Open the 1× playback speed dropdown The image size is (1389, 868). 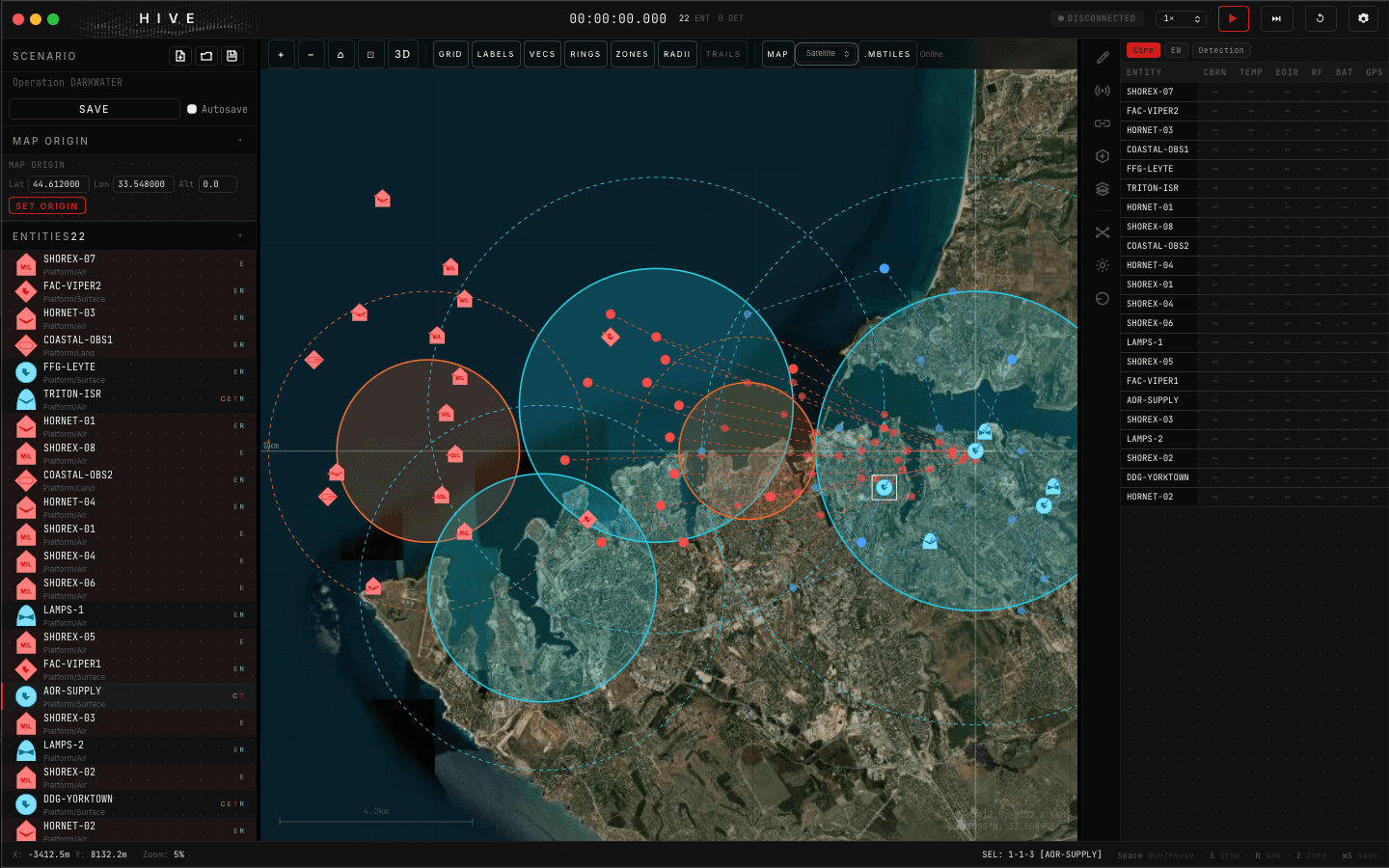(1182, 18)
